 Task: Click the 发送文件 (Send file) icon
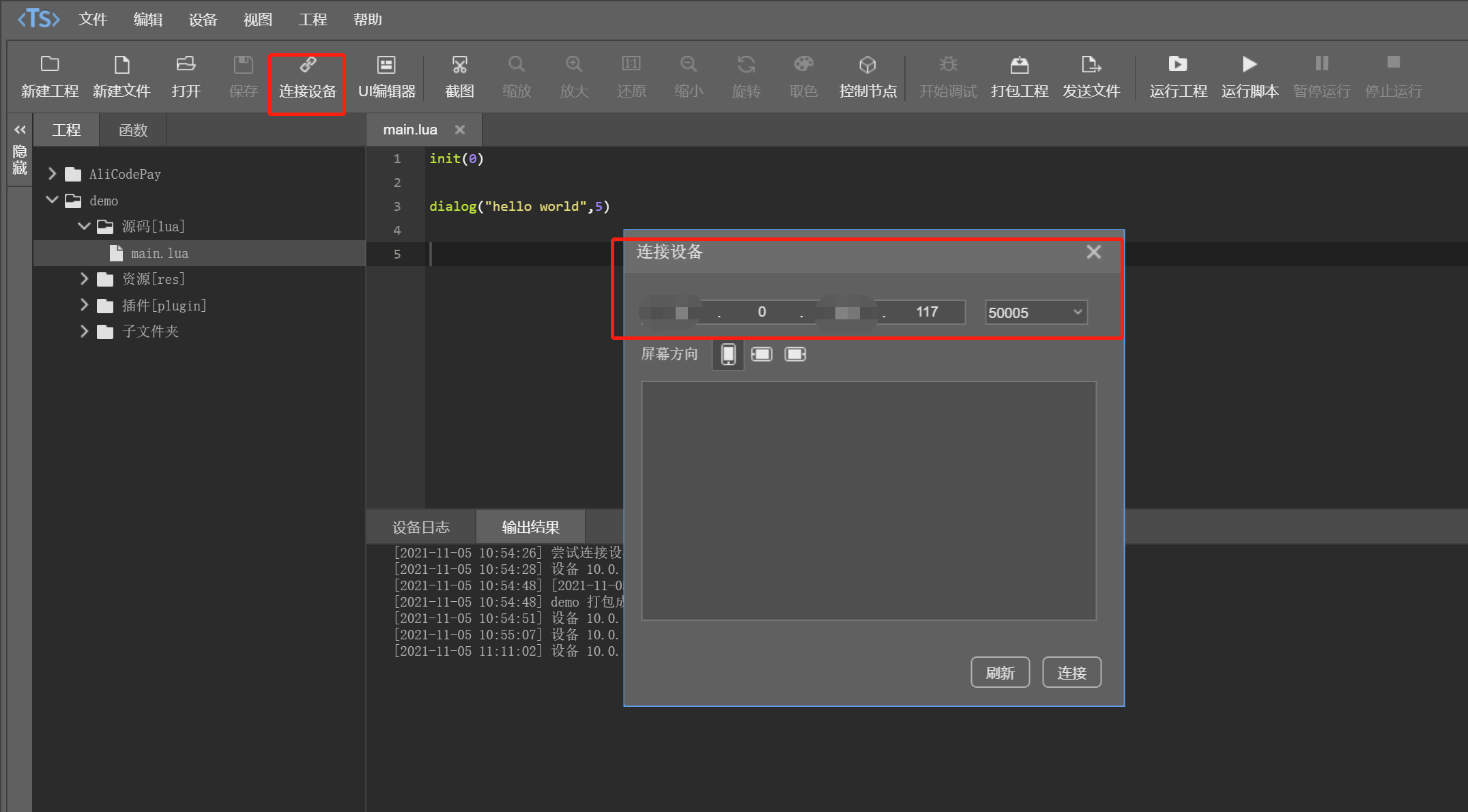(x=1091, y=64)
